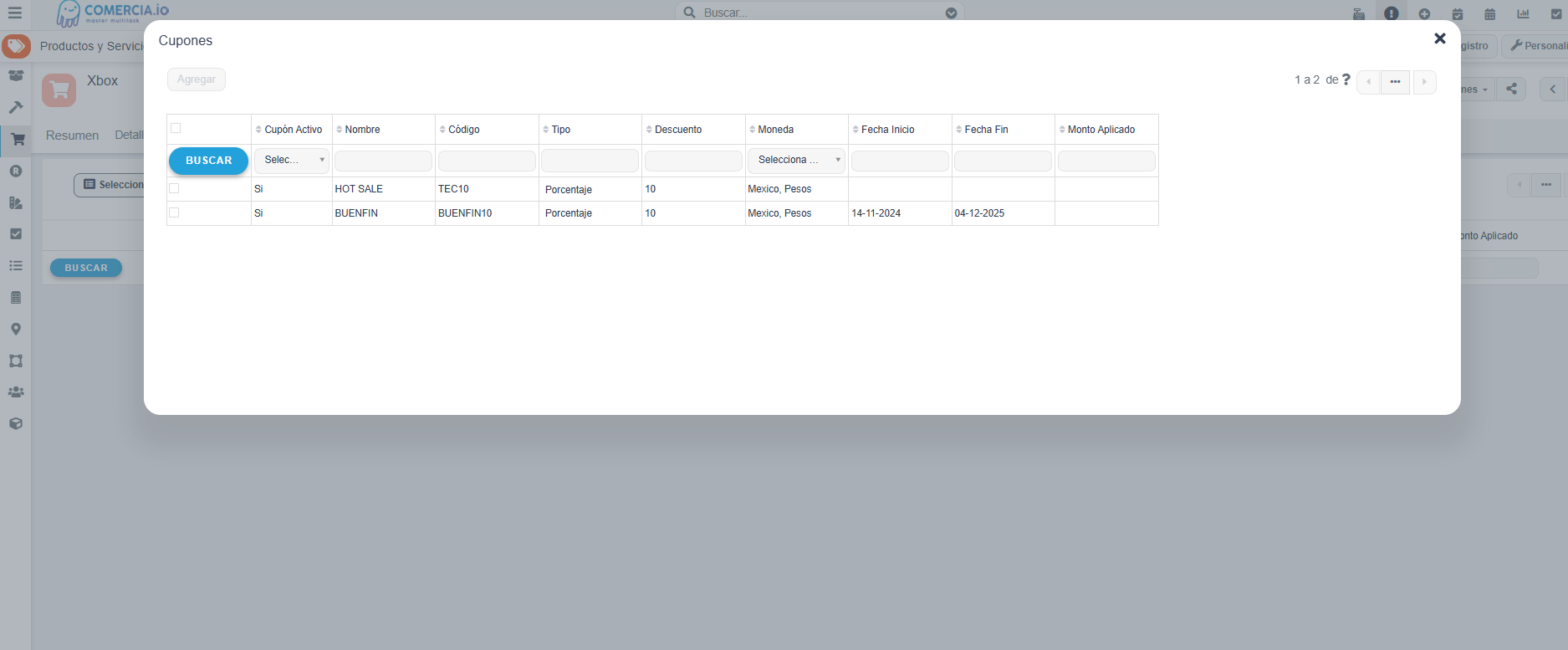Image resolution: width=1568 pixels, height=650 pixels.
Task: Sort by the Código column
Action: pos(463,130)
